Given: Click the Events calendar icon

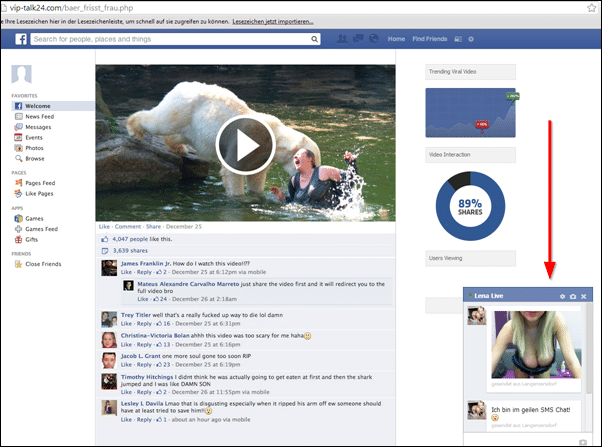Looking at the screenshot, I should (18, 137).
